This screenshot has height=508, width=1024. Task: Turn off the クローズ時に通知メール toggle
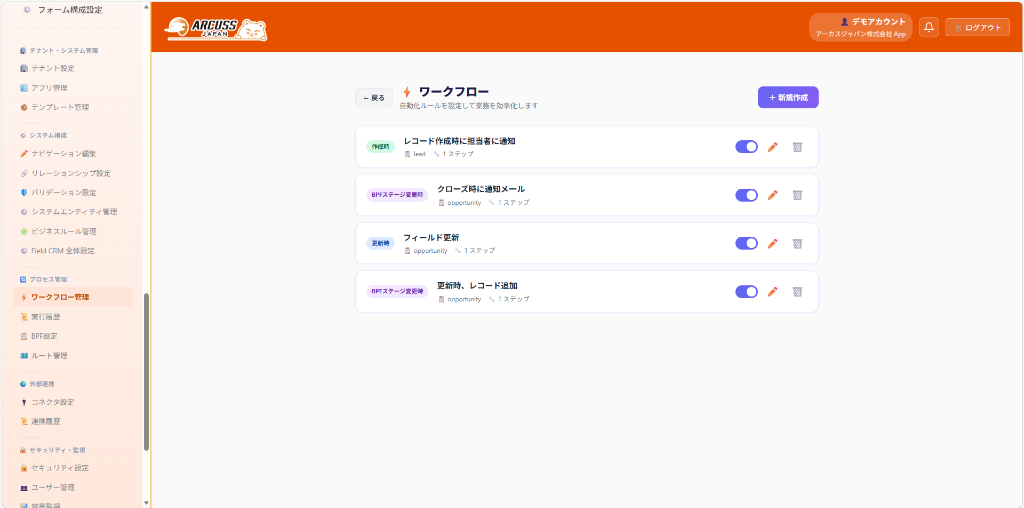(x=746, y=195)
